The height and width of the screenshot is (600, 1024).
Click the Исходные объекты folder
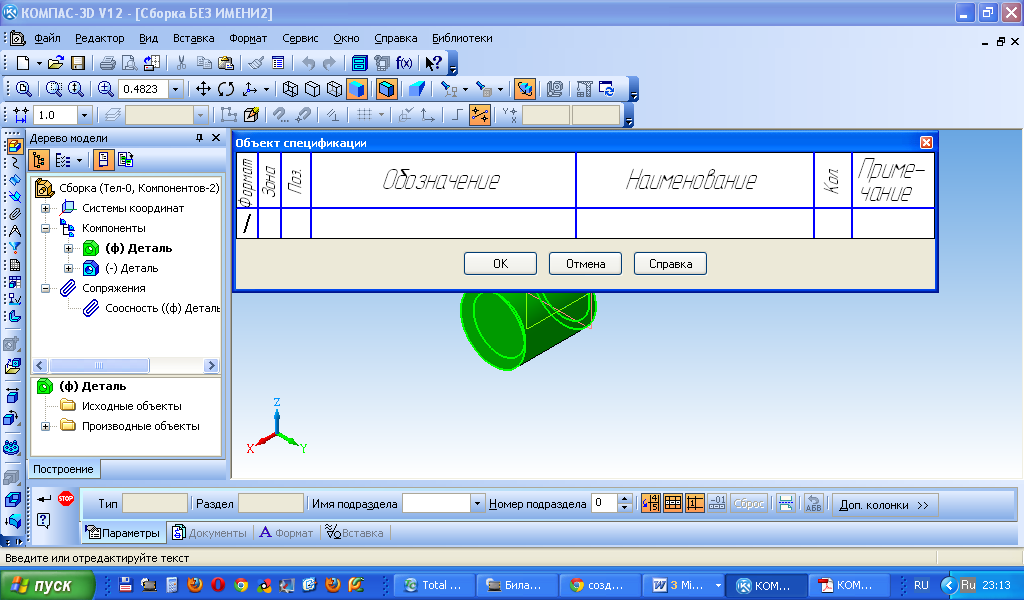click(x=131, y=406)
